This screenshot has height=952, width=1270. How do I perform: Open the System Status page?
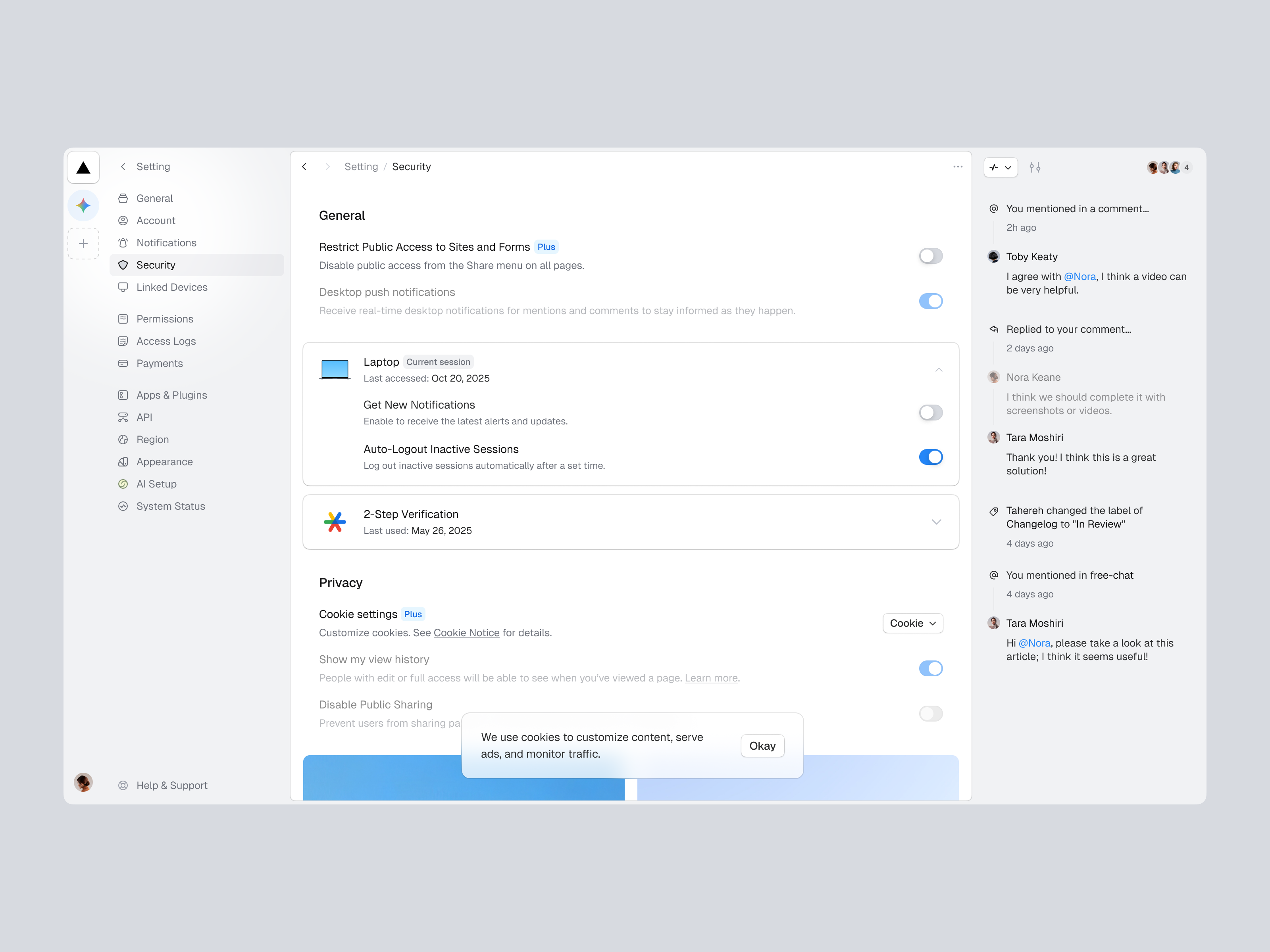coord(170,506)
